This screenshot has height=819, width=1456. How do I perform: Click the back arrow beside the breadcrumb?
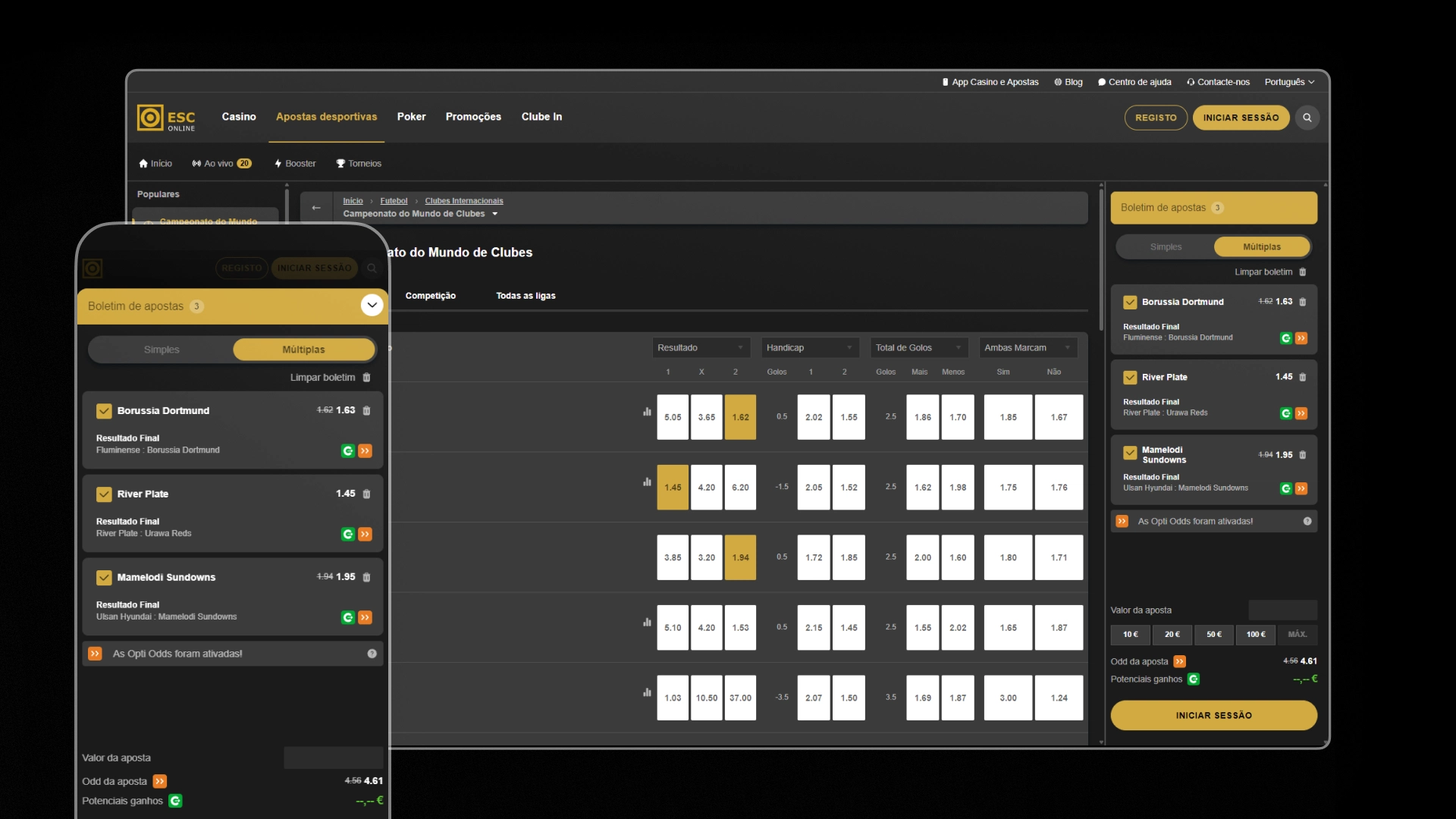[x=316, y=208]
